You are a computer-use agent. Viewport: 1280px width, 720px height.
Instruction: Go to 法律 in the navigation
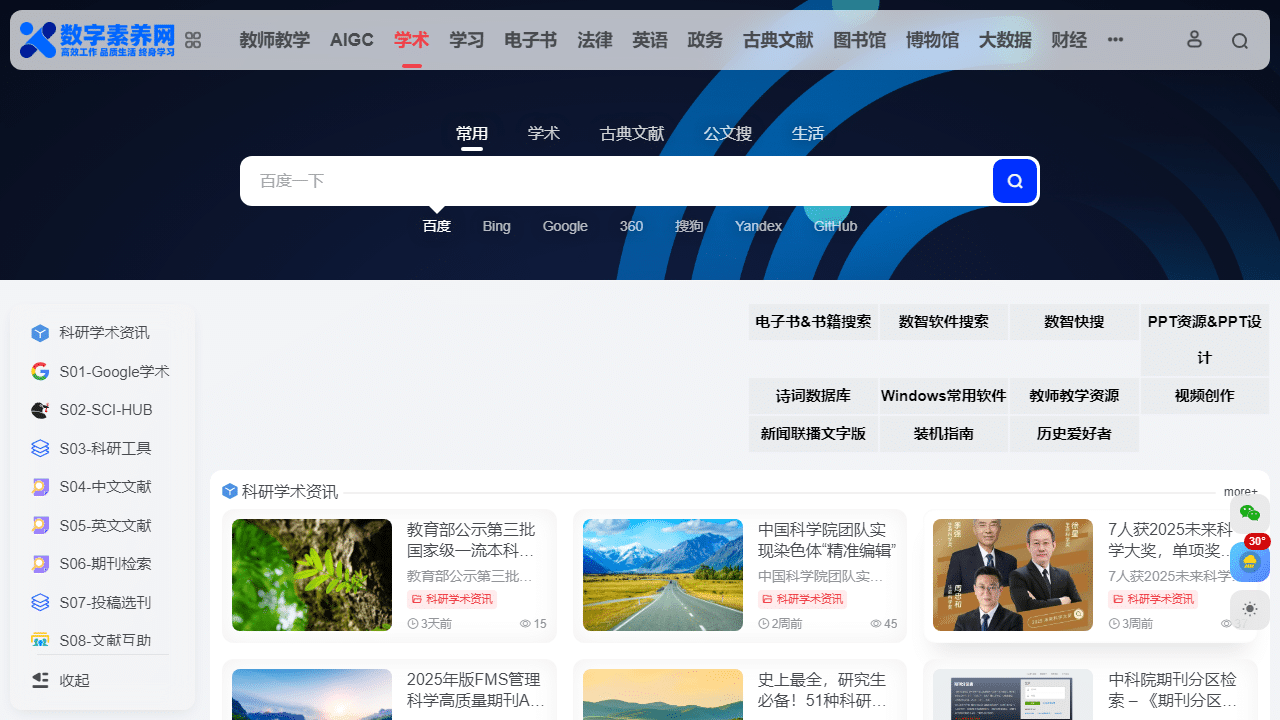[595, 40]
